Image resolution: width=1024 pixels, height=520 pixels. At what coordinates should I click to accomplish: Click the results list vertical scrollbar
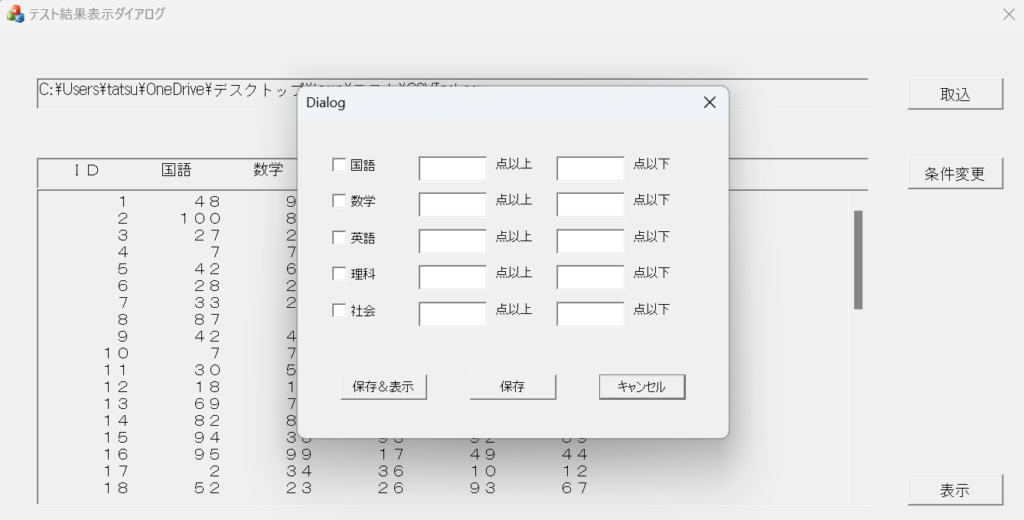[858, 260]
